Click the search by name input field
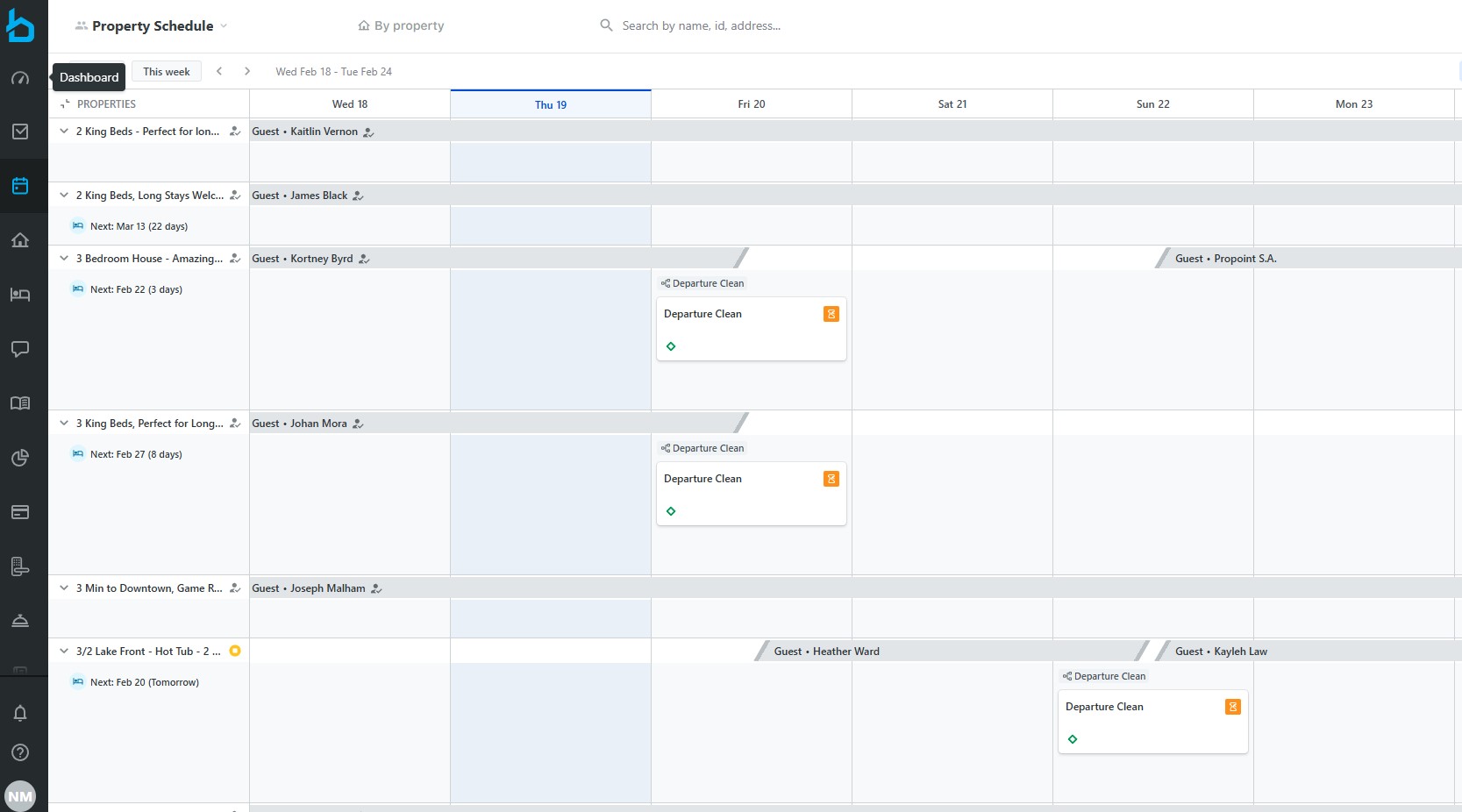The height and width of the screenshot is (812, 1462). pyautogui.click(x=702, y=26)
